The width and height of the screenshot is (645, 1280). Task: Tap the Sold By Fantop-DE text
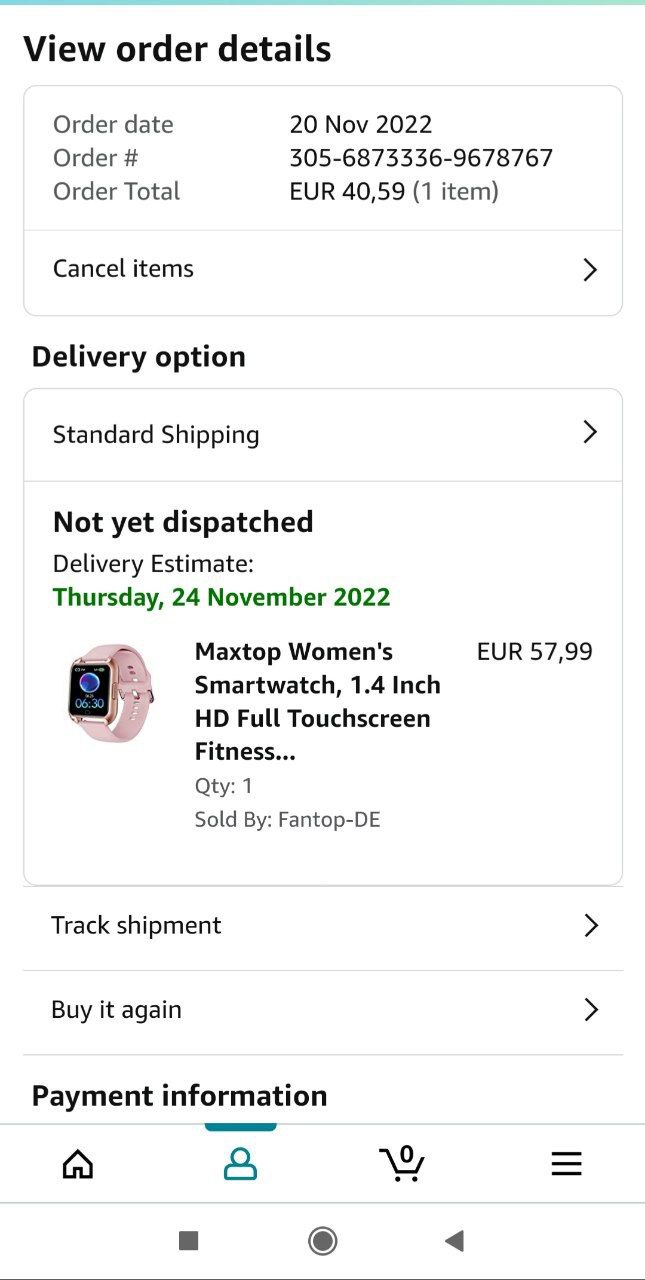tap(288, 820)
